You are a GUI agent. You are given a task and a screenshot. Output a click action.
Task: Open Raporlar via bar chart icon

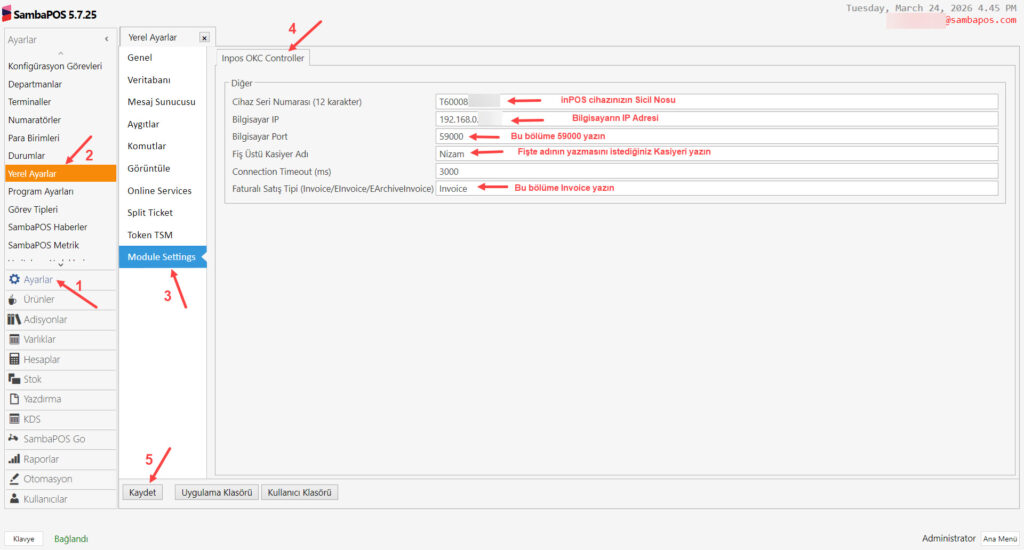tap(14, 459)
